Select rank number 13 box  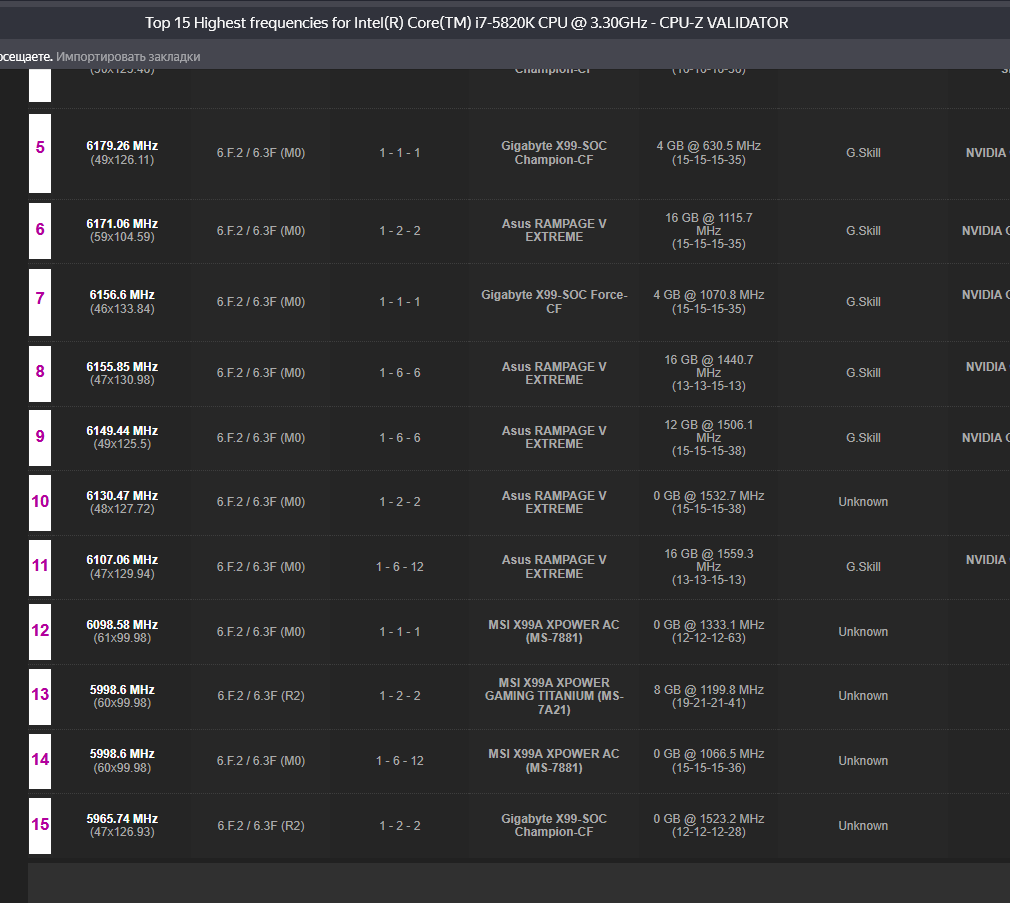pos(40,696)
